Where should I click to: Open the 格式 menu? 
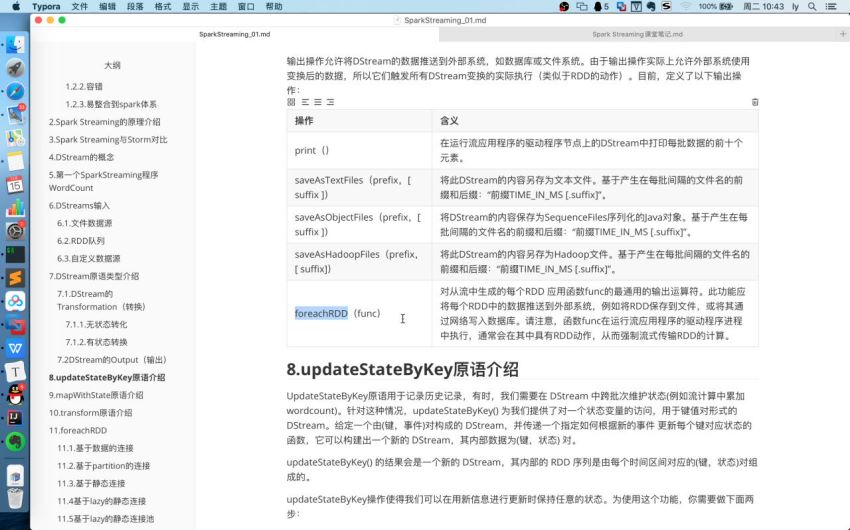pyautogui.click(x=163, y=7)
